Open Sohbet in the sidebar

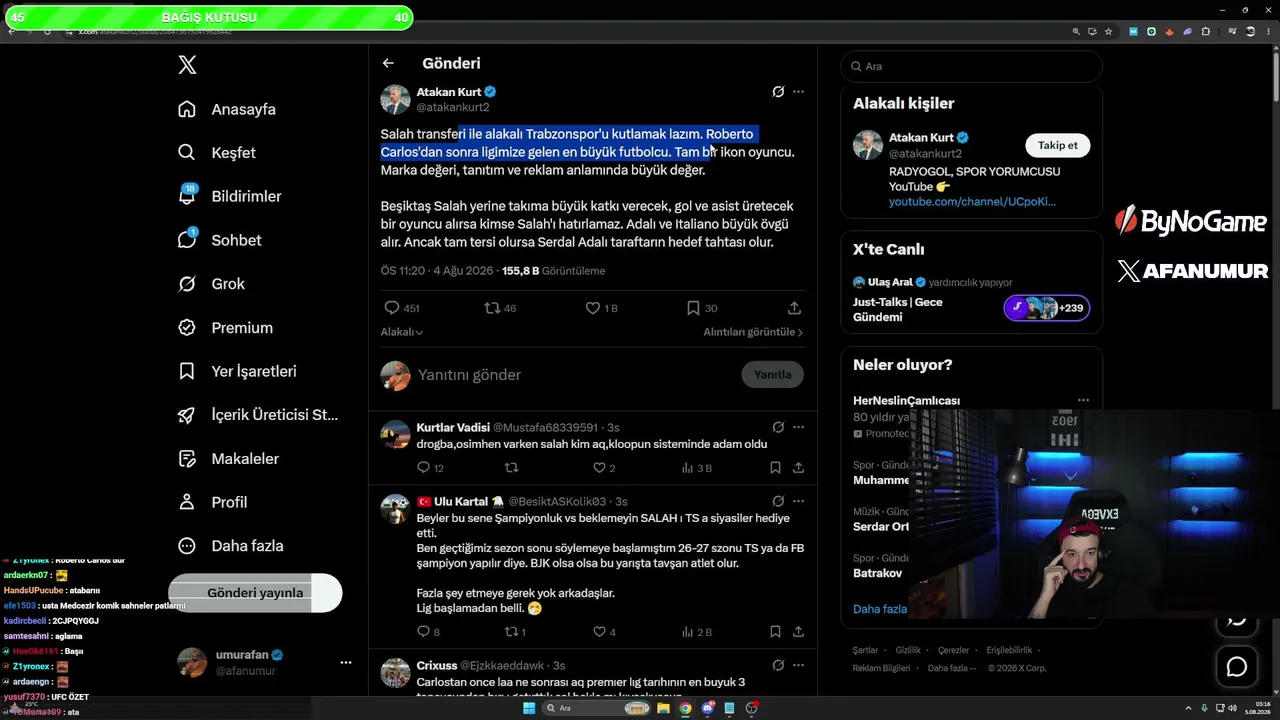tap(219, 240)
